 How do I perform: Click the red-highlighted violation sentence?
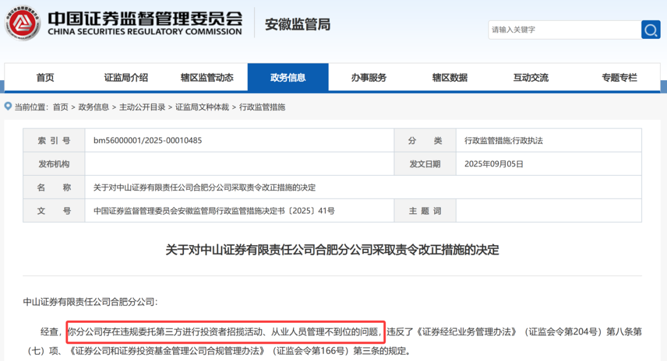point(226,332)
